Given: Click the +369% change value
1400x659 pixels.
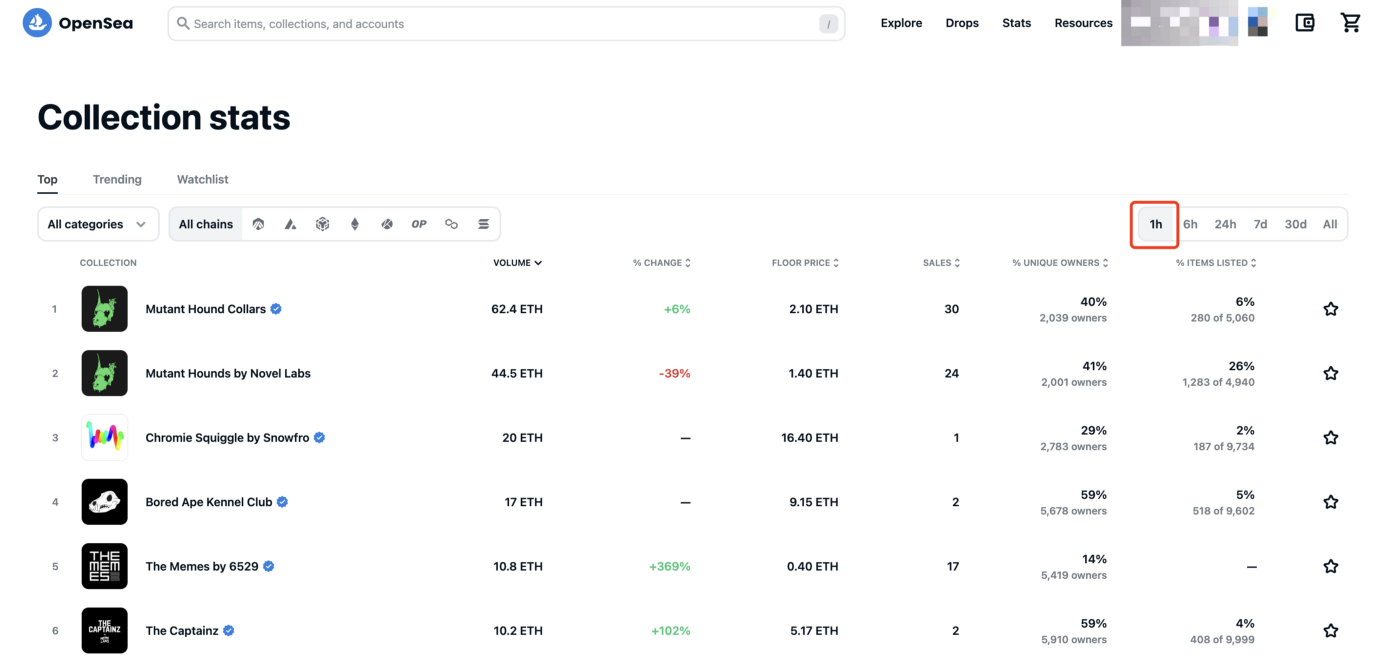Looking at the screenshot, I should coord(670,566).
